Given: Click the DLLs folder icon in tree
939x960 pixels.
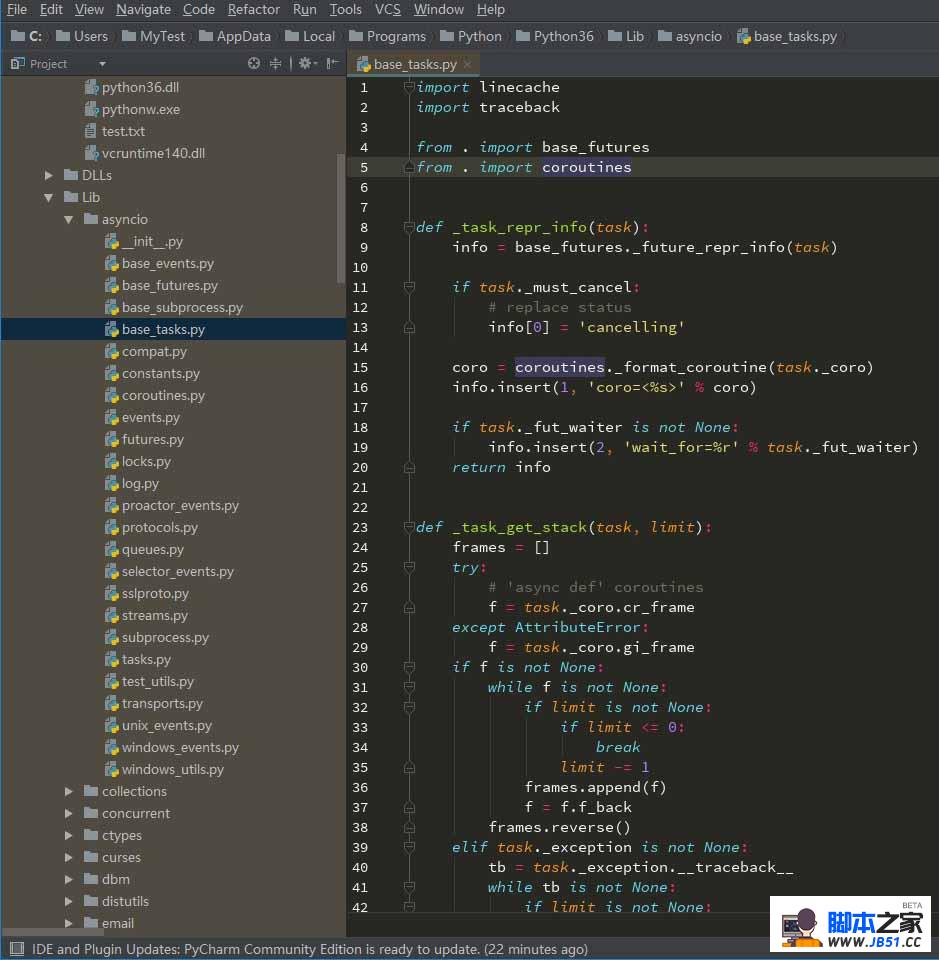Looking at the screenshot, I should [x=71, y=175].
